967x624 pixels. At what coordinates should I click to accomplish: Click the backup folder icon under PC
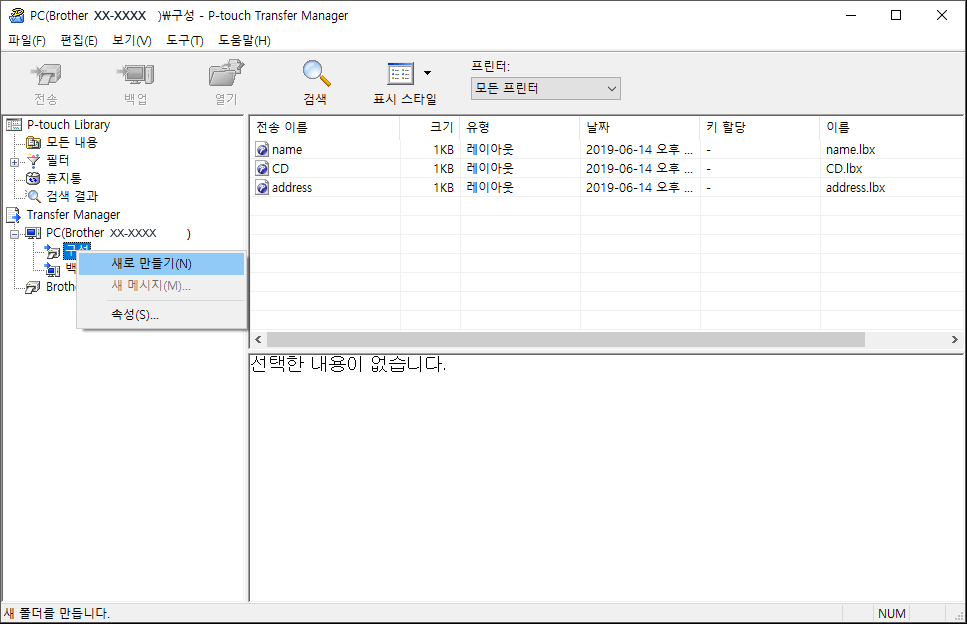53,269
